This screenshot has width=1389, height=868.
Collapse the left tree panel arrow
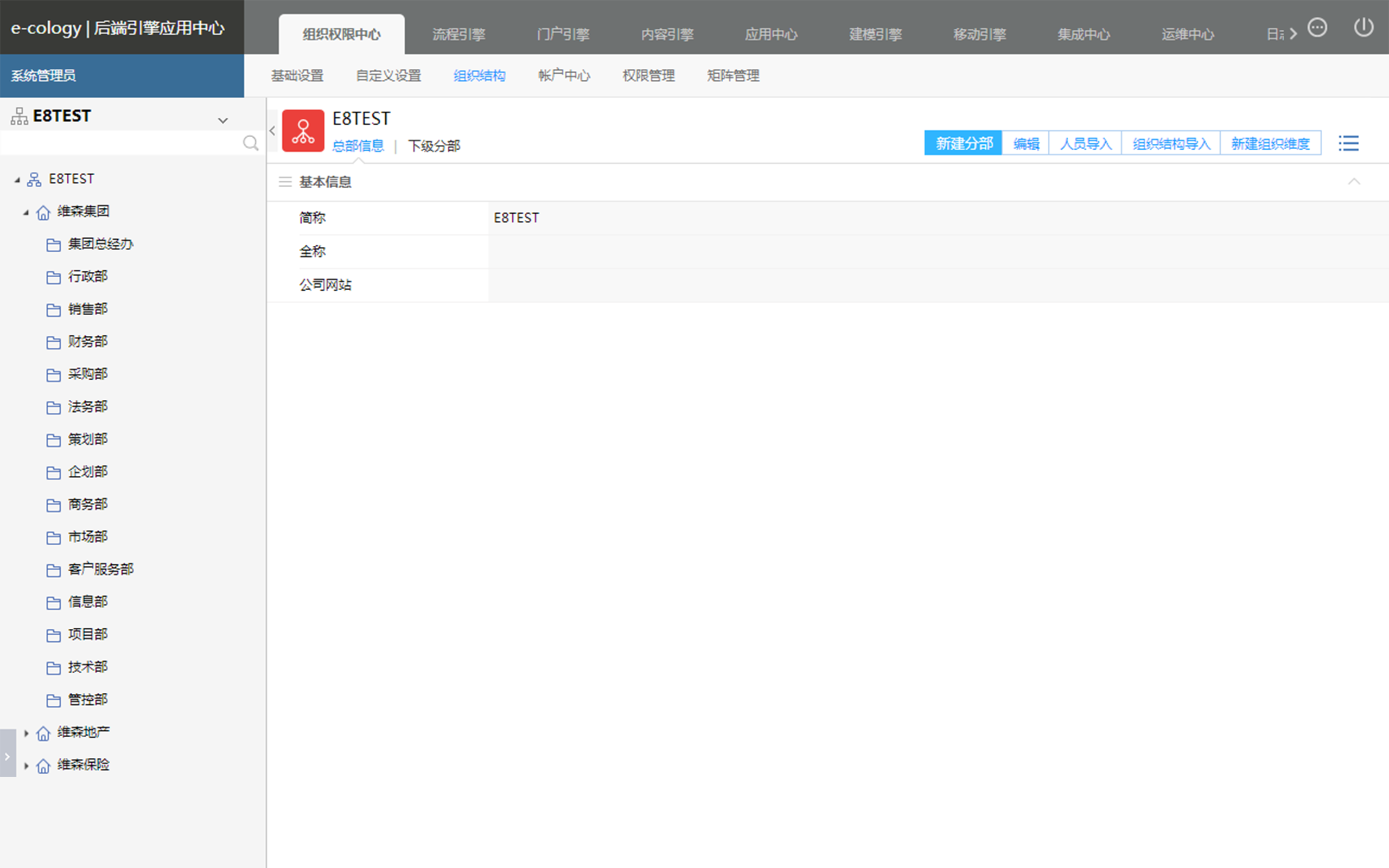pos(272,131)
